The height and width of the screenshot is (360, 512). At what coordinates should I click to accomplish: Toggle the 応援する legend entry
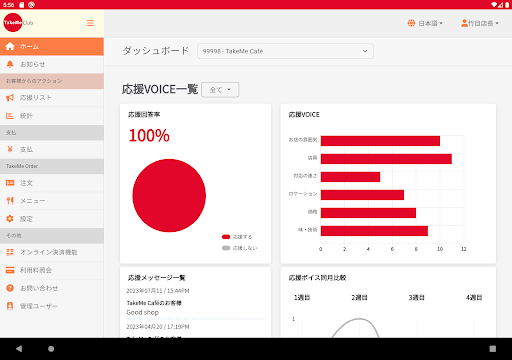(237, 237)
